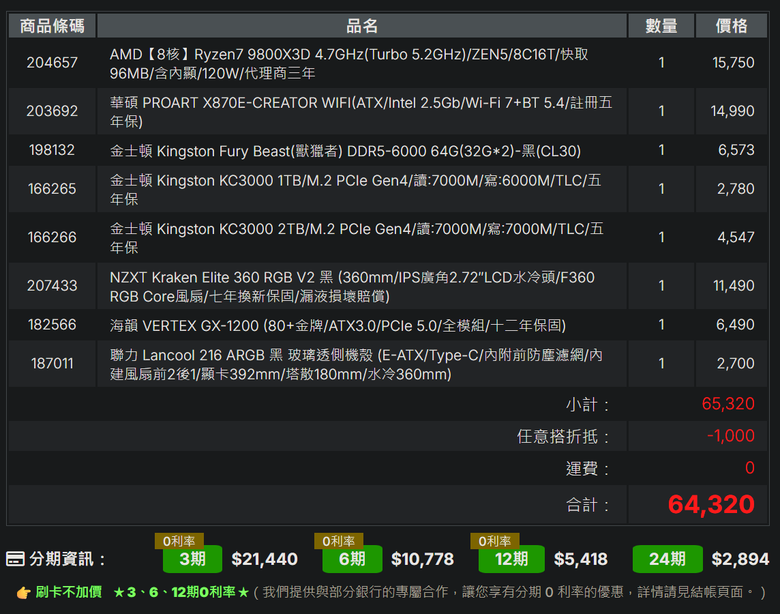Click the 海韻 VERTEX GX-1200 product name
This screenshot has height=614, width=780.
click(338, 325)
